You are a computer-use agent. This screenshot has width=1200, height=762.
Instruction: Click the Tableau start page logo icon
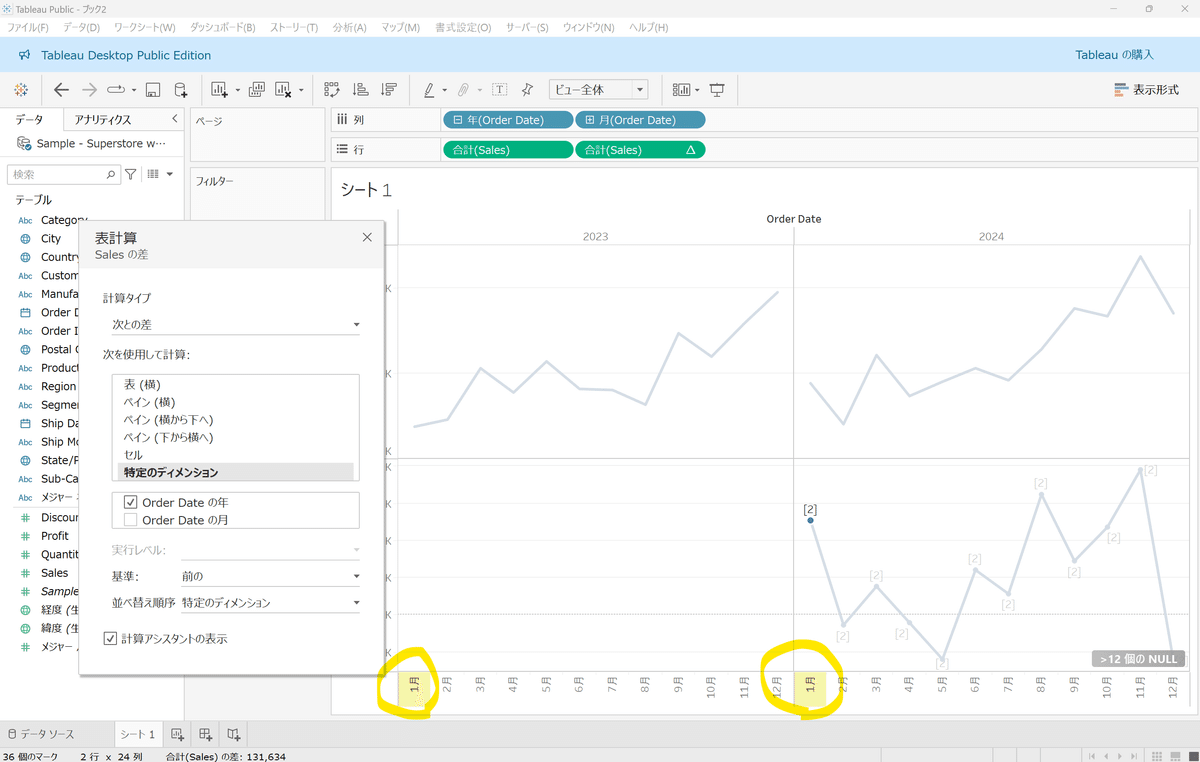pos(21,90)
